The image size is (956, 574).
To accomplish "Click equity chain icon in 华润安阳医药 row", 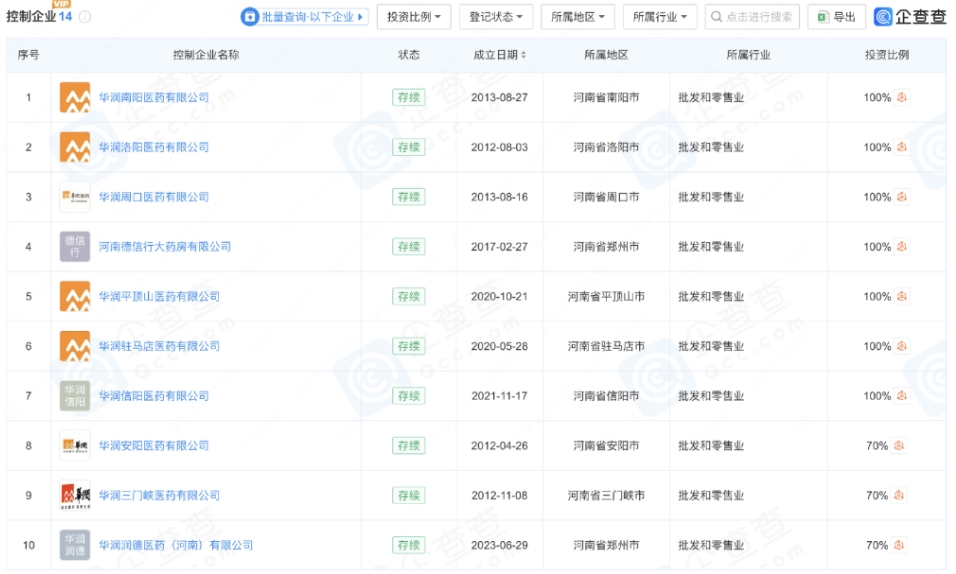I will pos(899,445).
